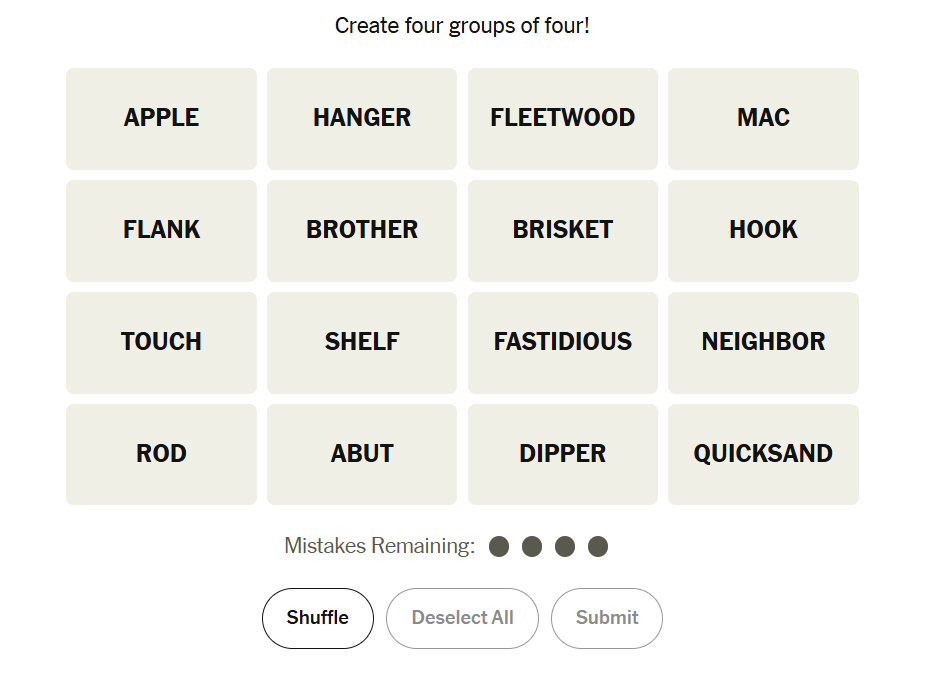Image resolution: width=929 pixels, height=688 pixels.
Task: Shuffle the word tiles
Action: 317,618
